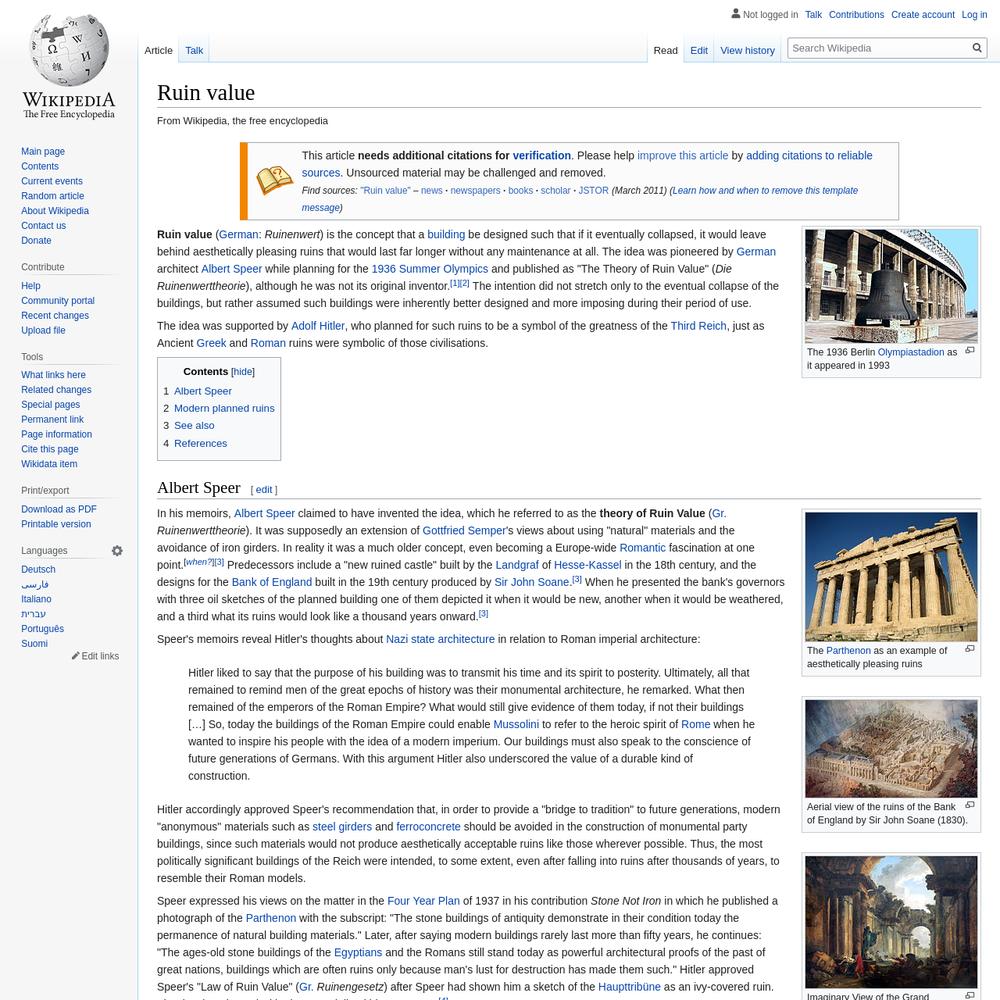The image size is (1000, 1000).
Task: Click the citation-needed book icon
Action: point(274,181)
